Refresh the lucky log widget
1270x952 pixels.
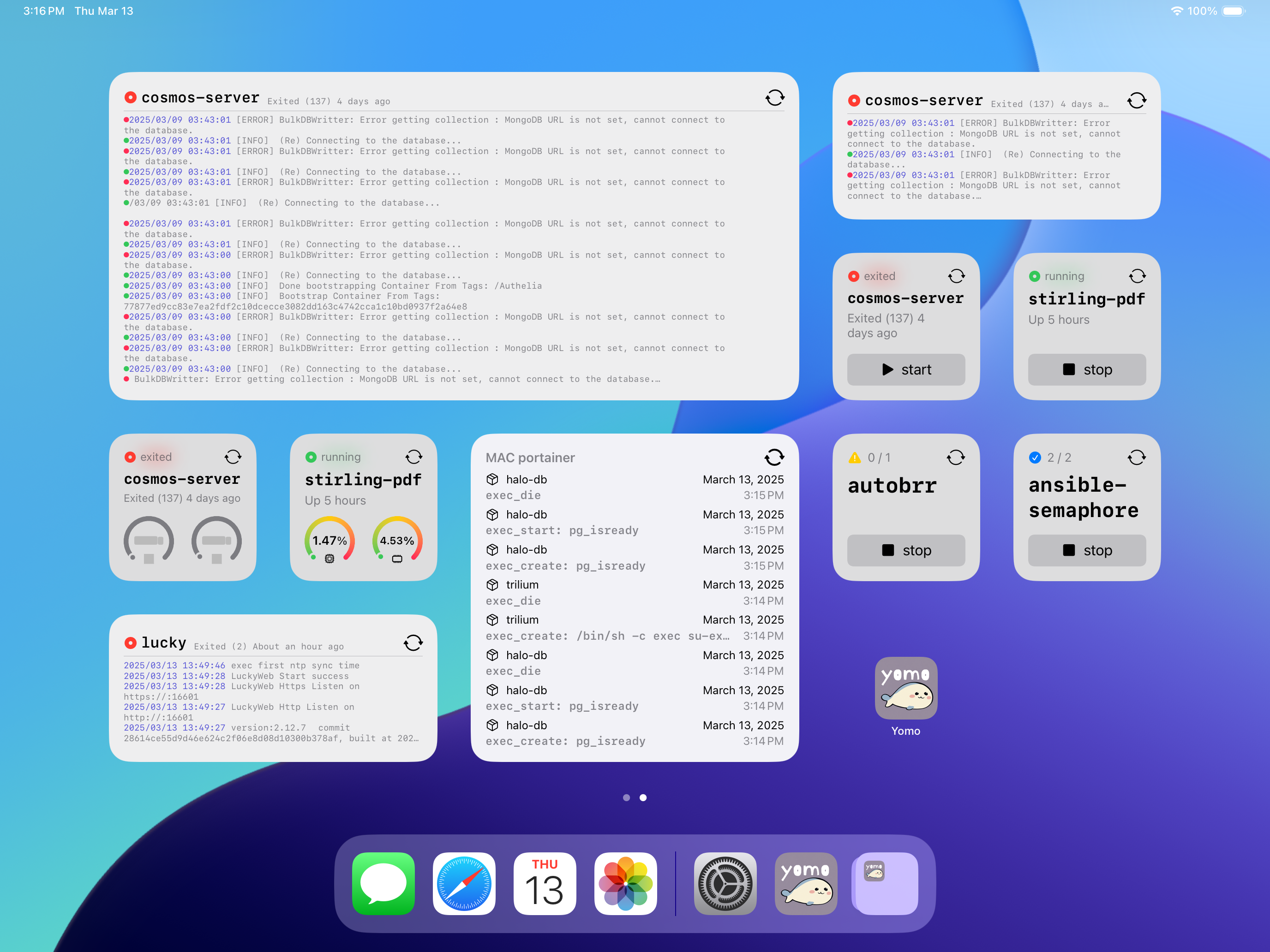coord(413,643)
